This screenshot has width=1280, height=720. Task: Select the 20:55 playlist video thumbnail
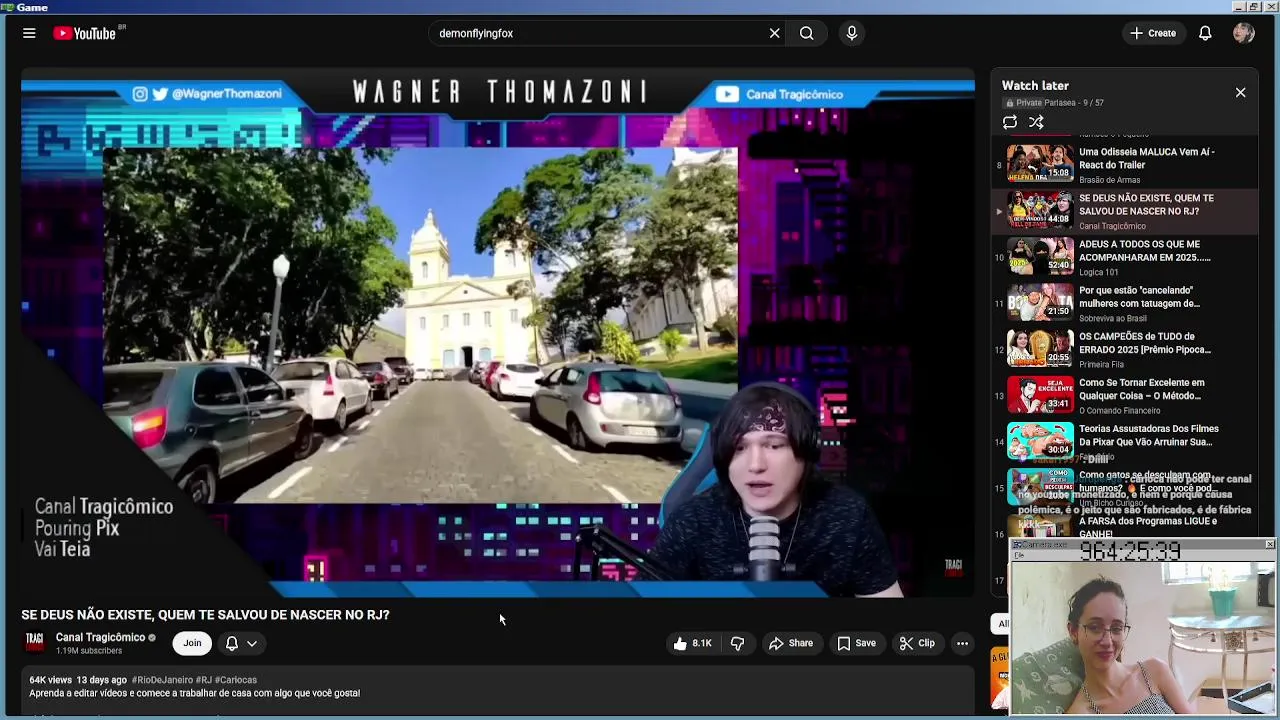click(1040, 348)
